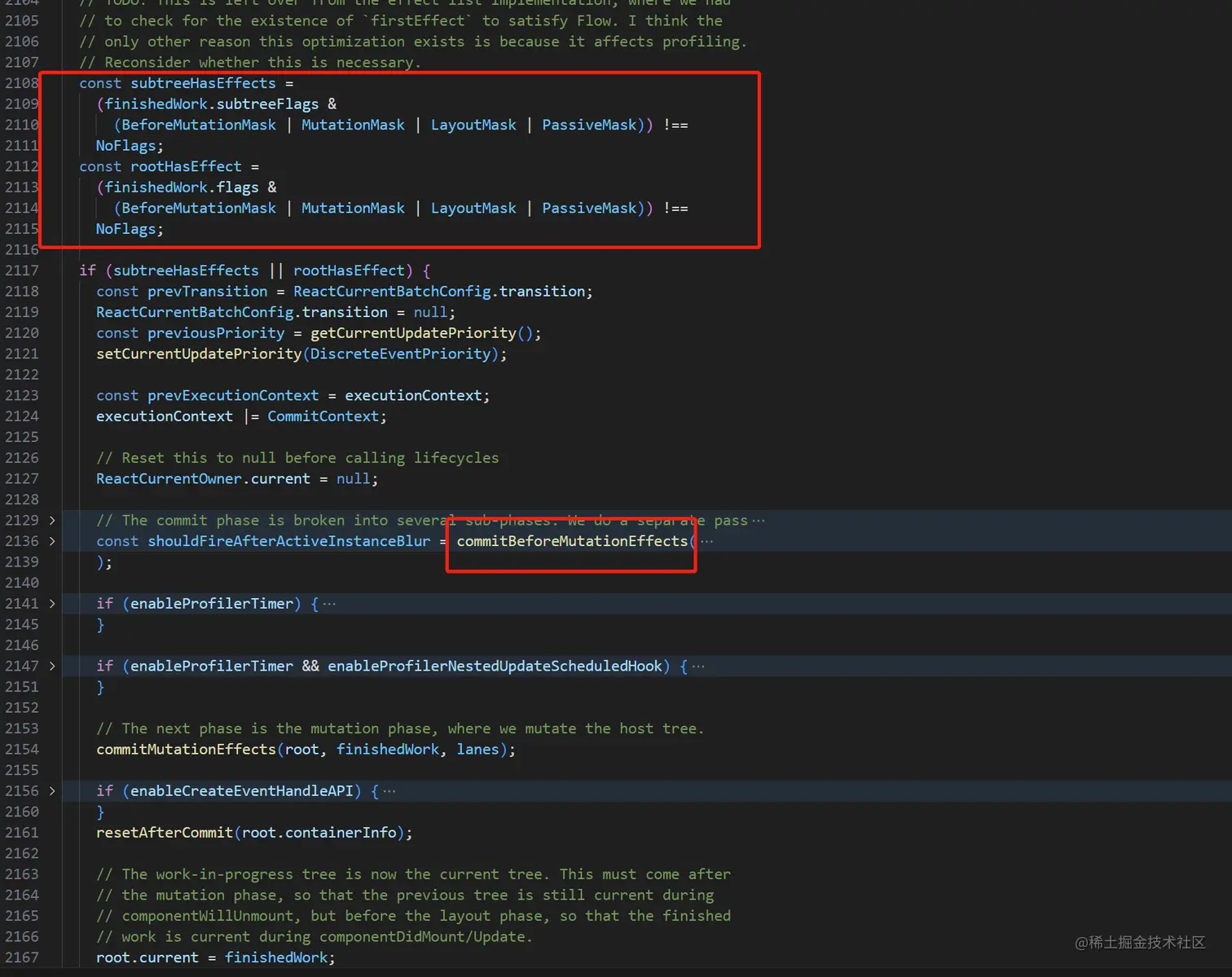Click the lanes argument on line 2154

pyautogui.click(x=477, y=750)
